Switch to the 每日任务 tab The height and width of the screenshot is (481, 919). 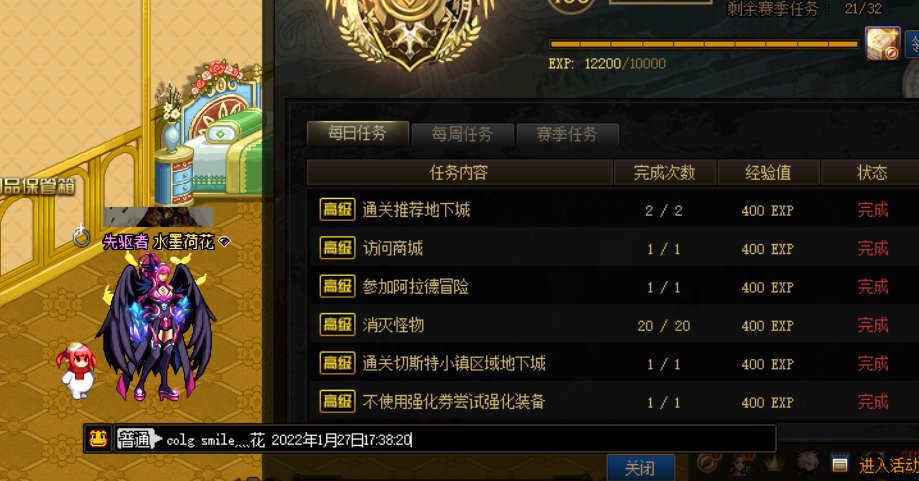pyautogui.click(x=358, y=134)
